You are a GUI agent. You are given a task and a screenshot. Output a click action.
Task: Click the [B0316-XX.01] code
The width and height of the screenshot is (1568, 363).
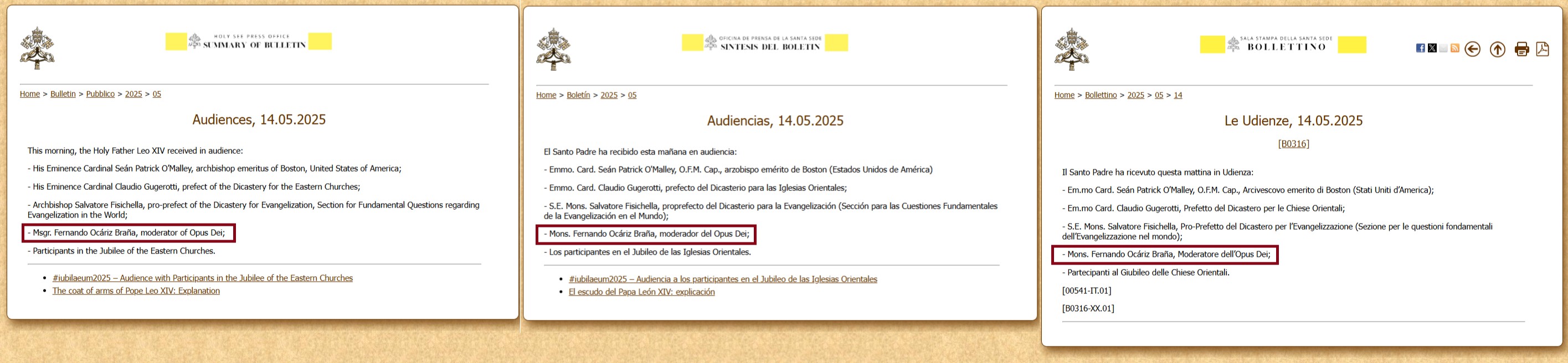(x=1088, y=308)
